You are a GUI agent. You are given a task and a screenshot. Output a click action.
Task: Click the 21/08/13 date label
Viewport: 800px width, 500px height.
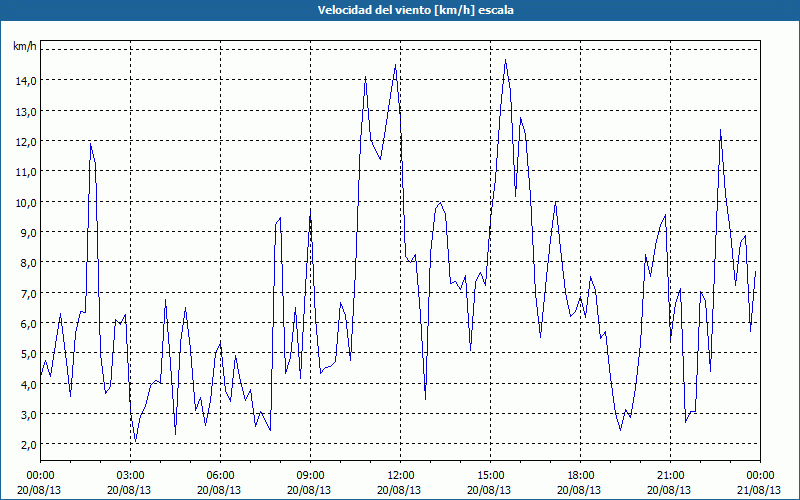click(759, 490)
